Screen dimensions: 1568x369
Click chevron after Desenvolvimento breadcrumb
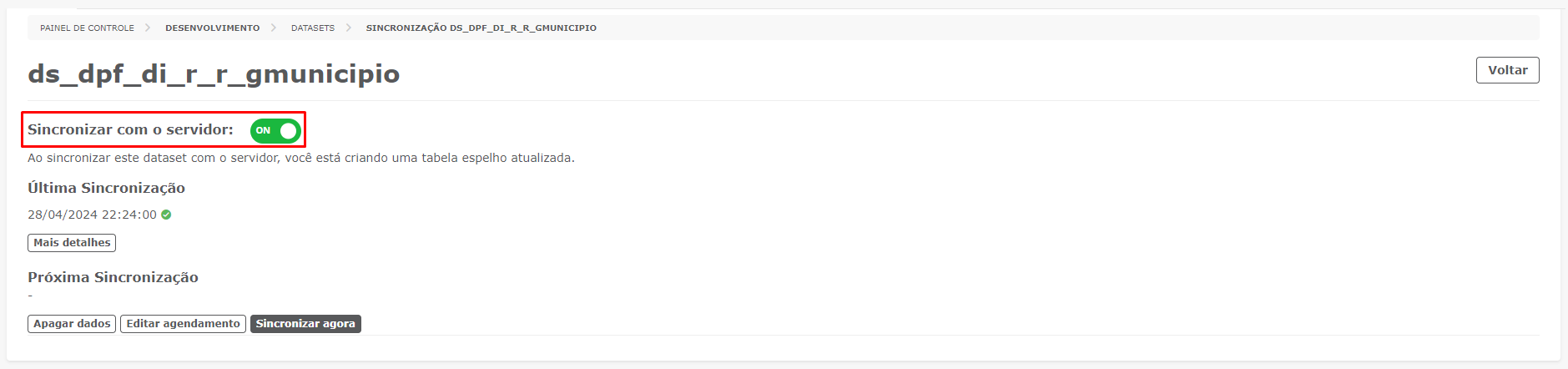click(274, 28)
